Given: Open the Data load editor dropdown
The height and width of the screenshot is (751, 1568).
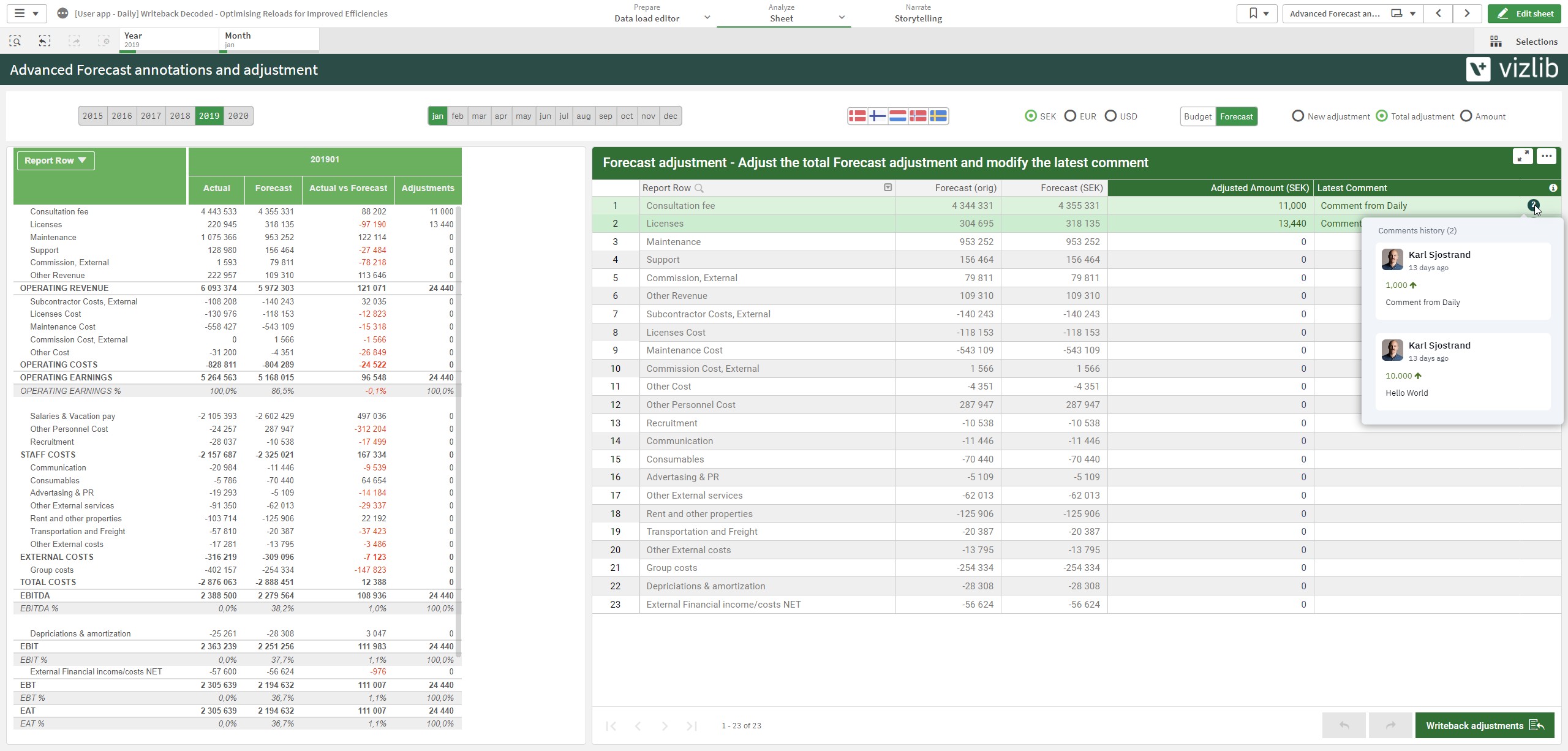Looking at the screenshot, I should tap(707, 18).
